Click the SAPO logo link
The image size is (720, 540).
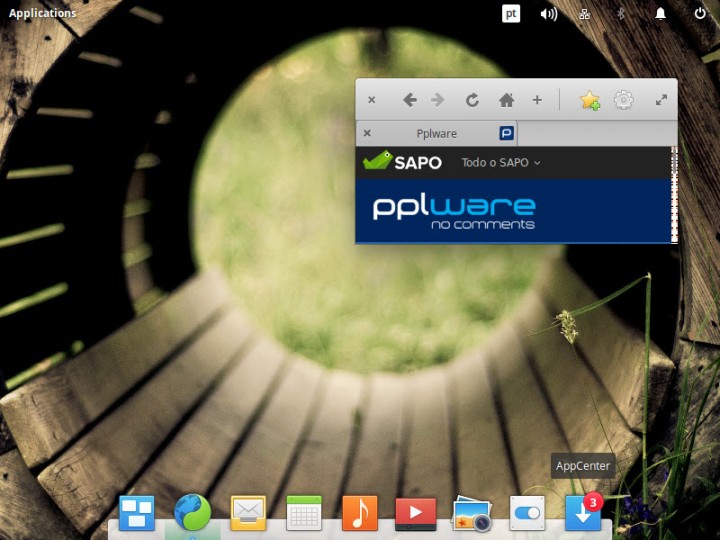pos(402,162)
